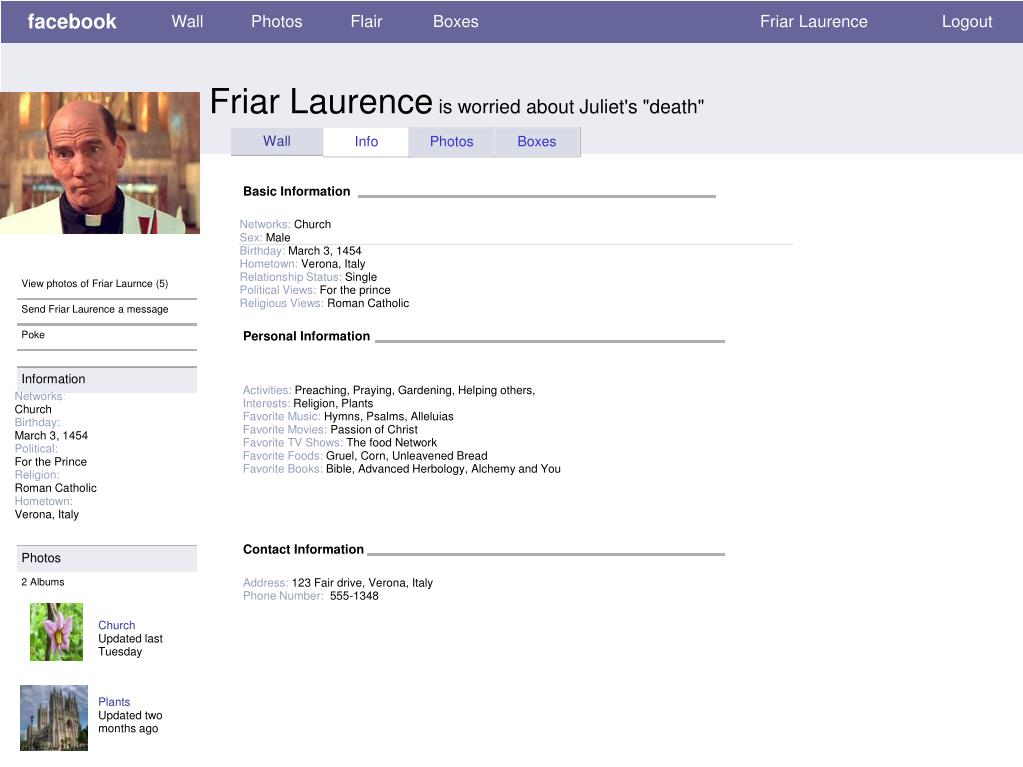Click "Church" under Networks in sidebar
1023x767 pixels.
[33, 409]
